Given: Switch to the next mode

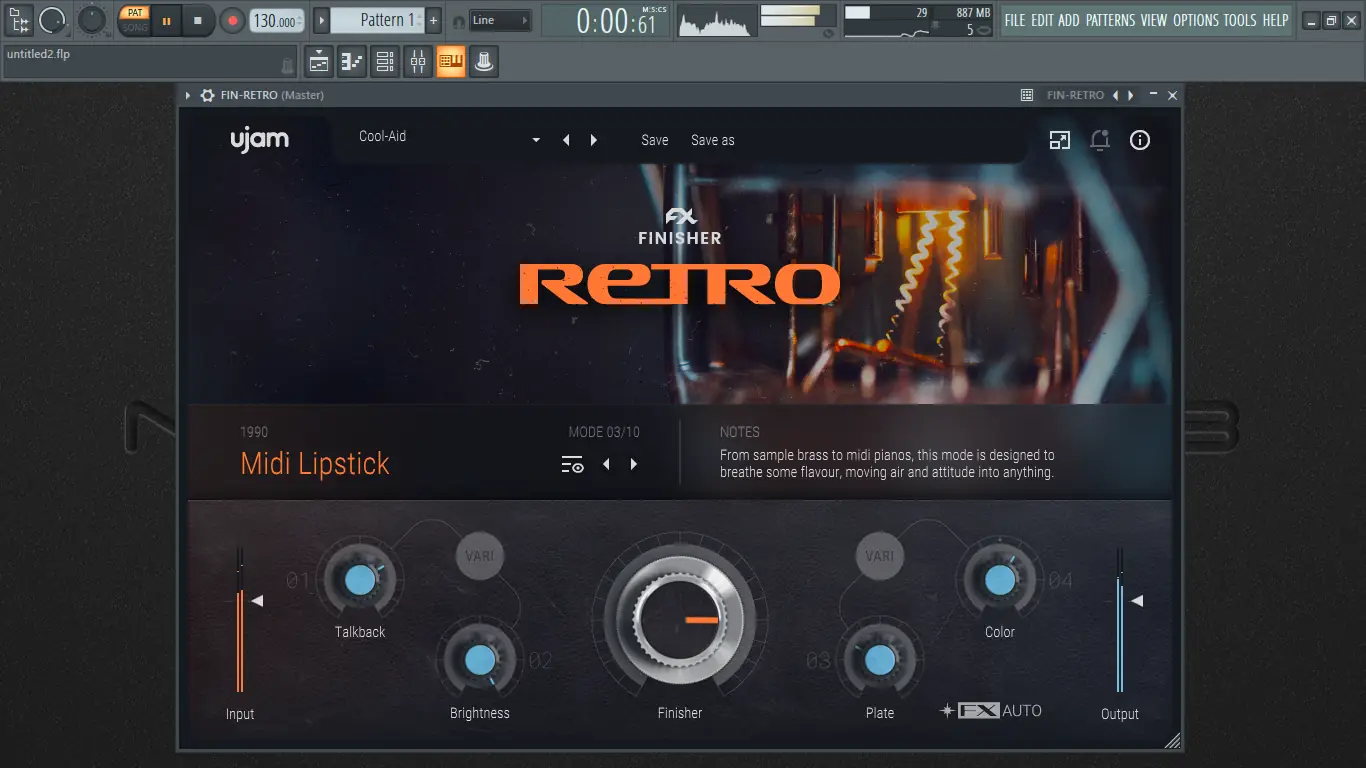Looking at the screenshot, I should (x=634, y=464).
